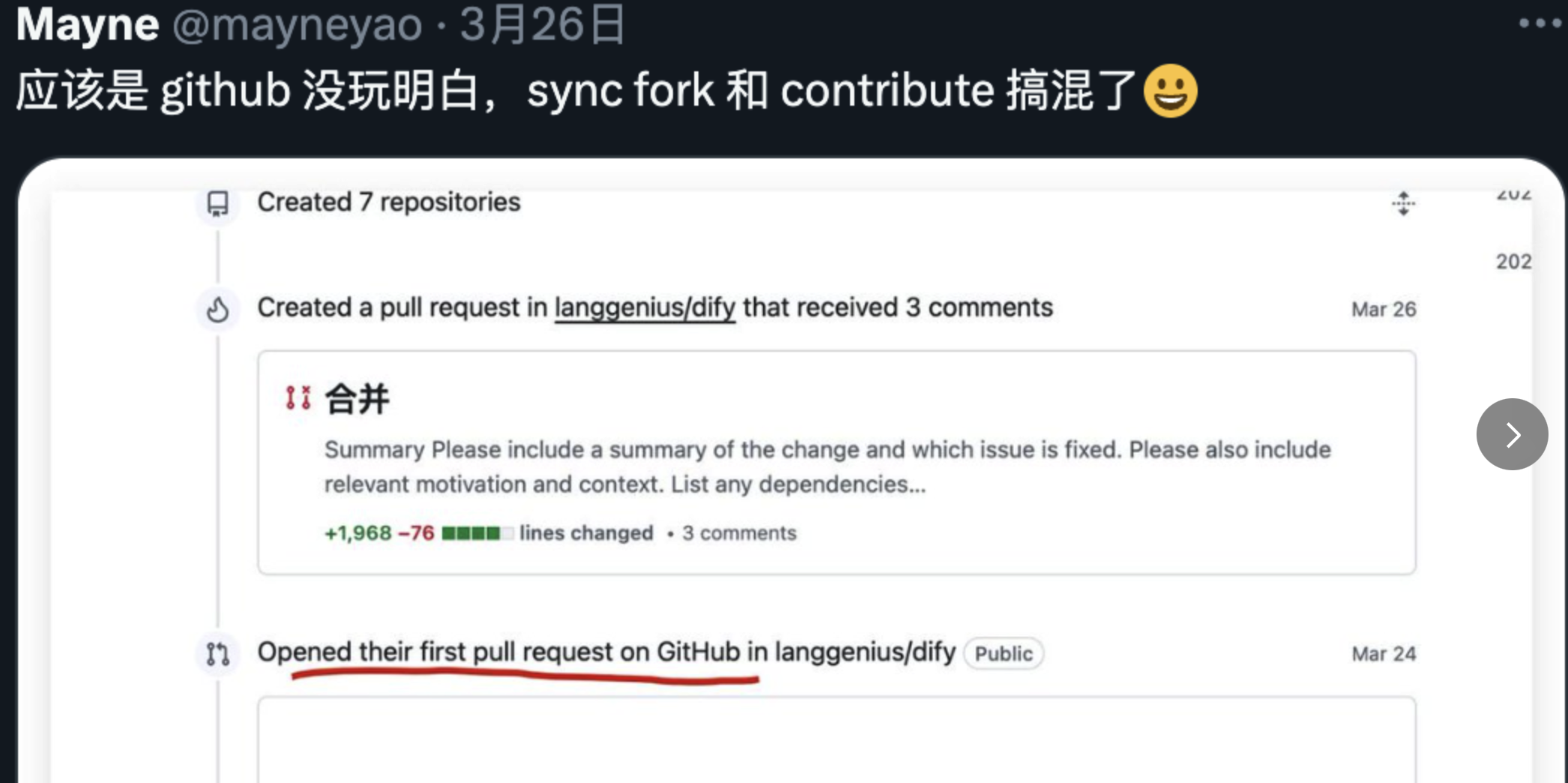
Task: Click the Public badge
Action: pyautogui.click(x=1003, y=654)
